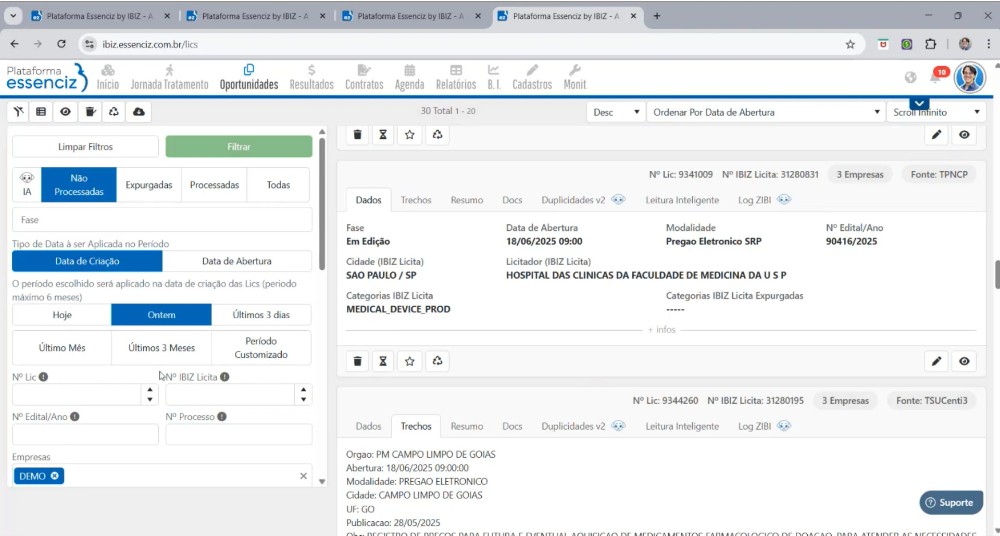Toggle date type to Data de Abertura
The width and height of the screenshot is (1000, 536).
tap(236, 261)
